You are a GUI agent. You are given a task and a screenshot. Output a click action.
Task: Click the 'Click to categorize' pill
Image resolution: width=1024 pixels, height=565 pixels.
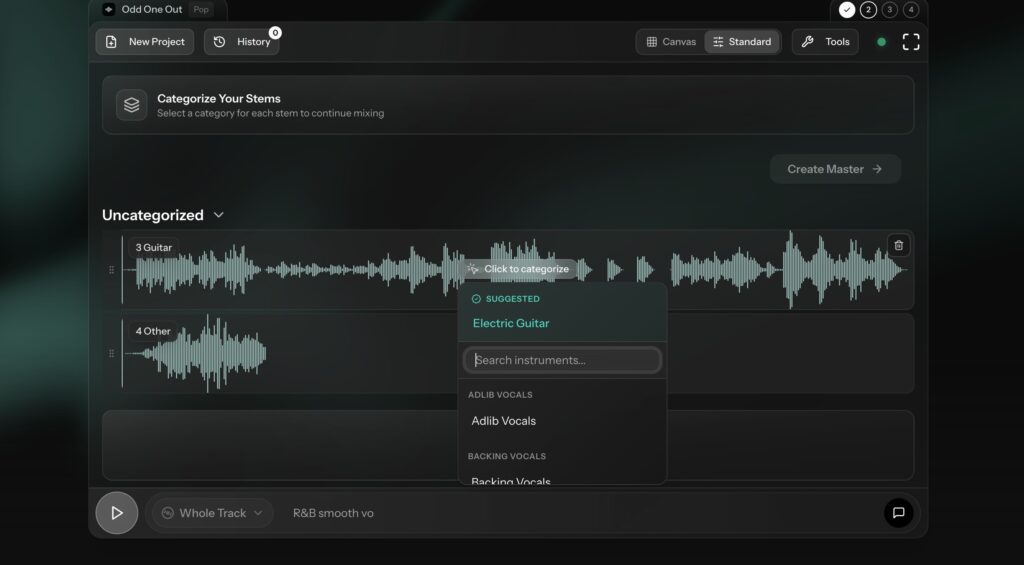(x=519, y=268)
